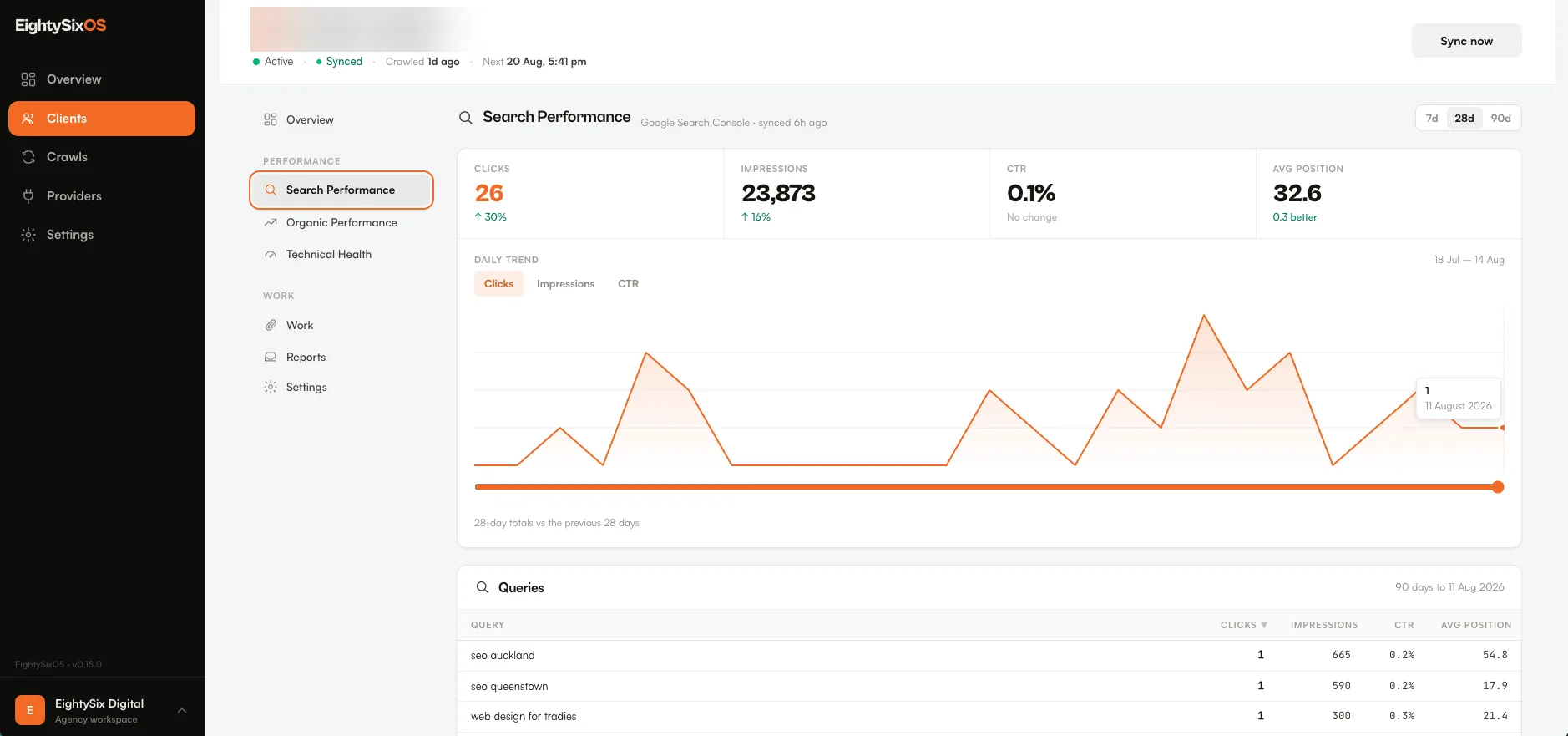
Task: Sort queries by CLICKS column
Action: [x=1243, y=625]
